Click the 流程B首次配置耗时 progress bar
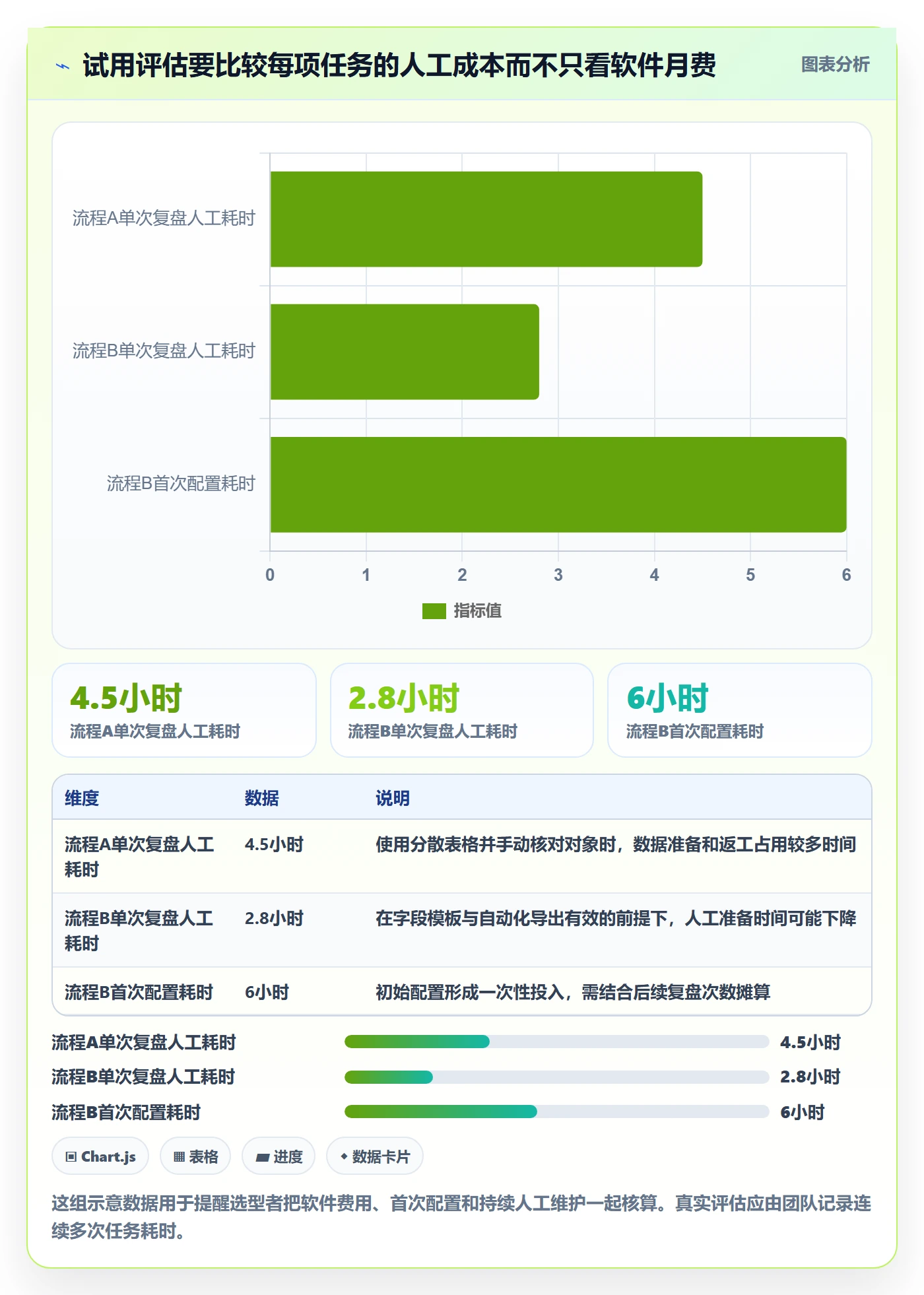 (x=556, y=1112)
